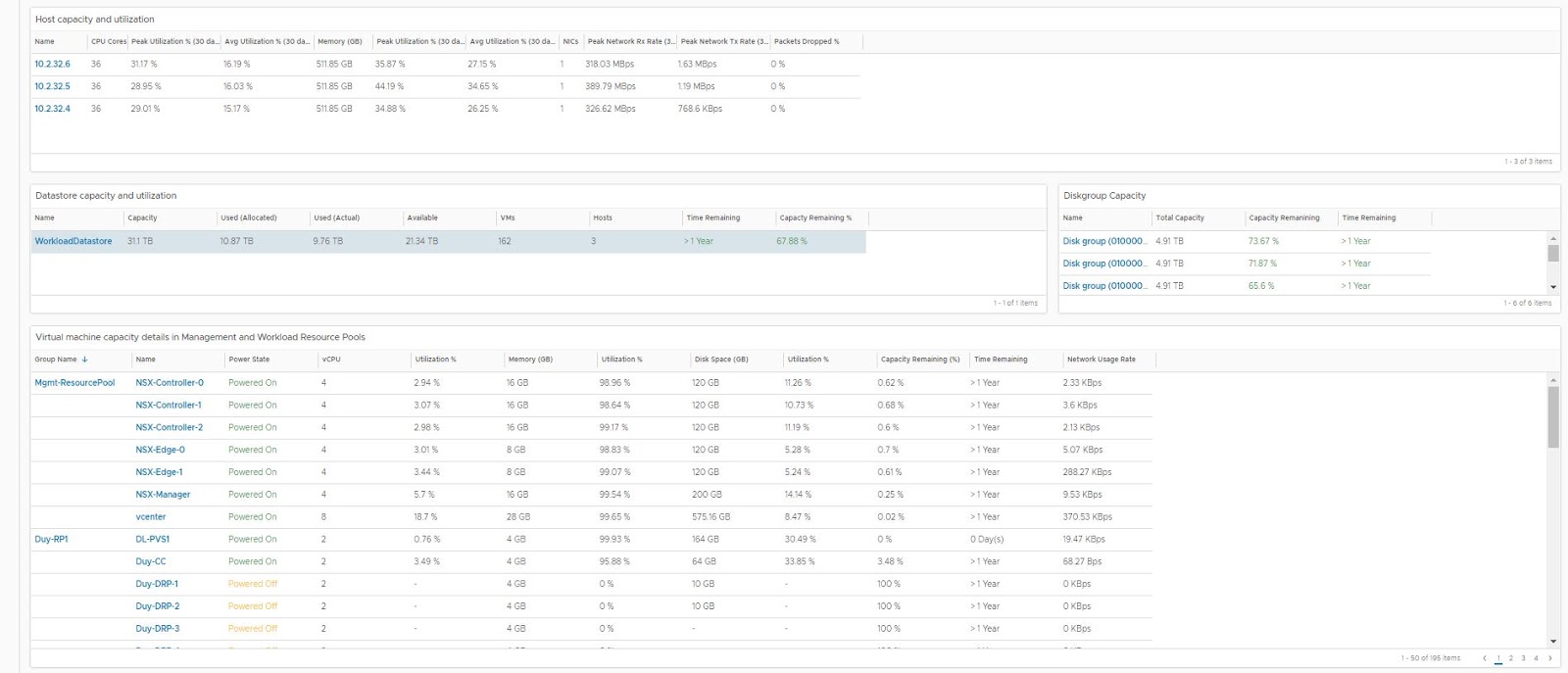
Task: Sort datastore table by Capacity Remaining % header
Action: pos(815,217)
